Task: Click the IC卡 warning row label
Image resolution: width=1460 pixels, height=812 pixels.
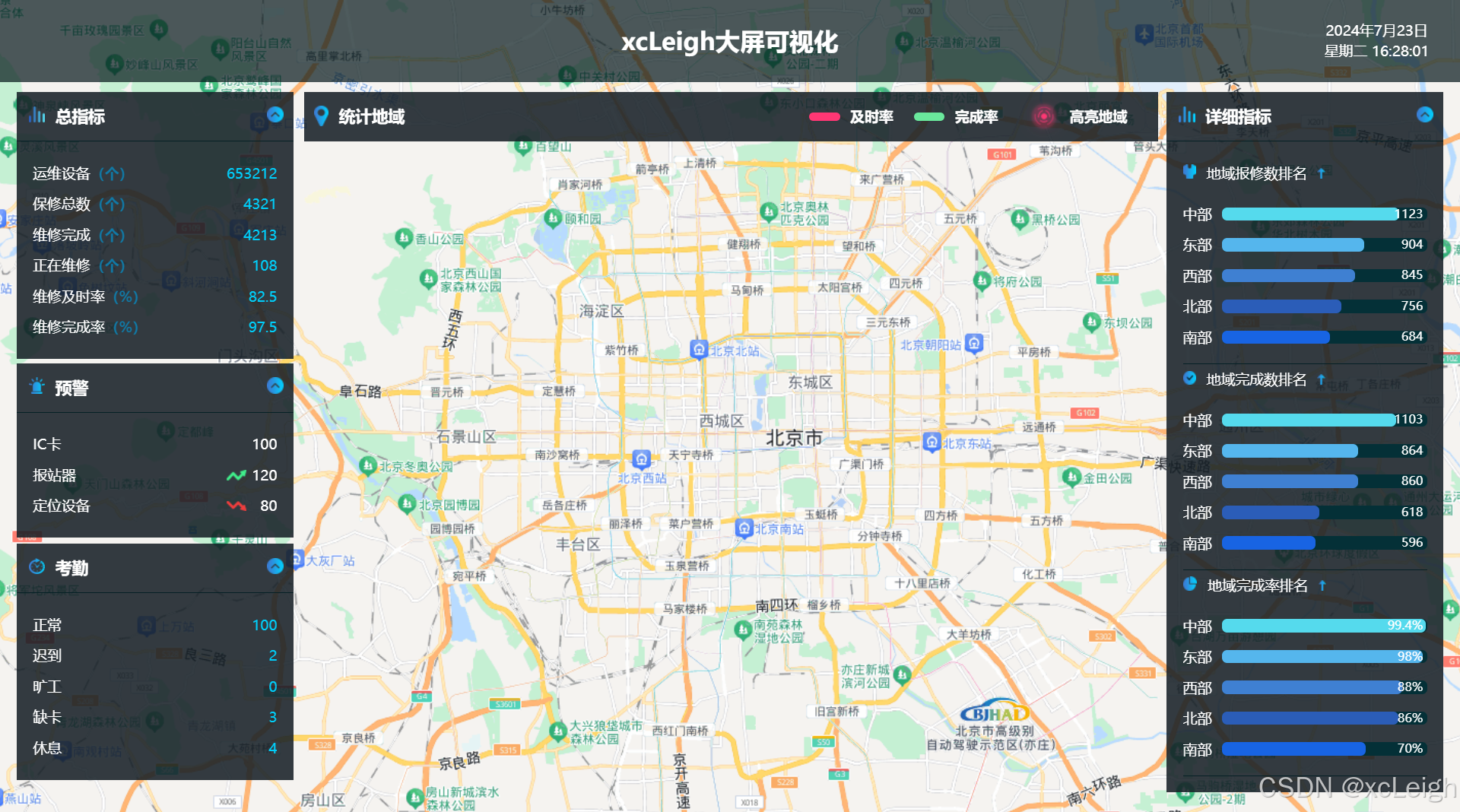Action: (x=47, y=444)
